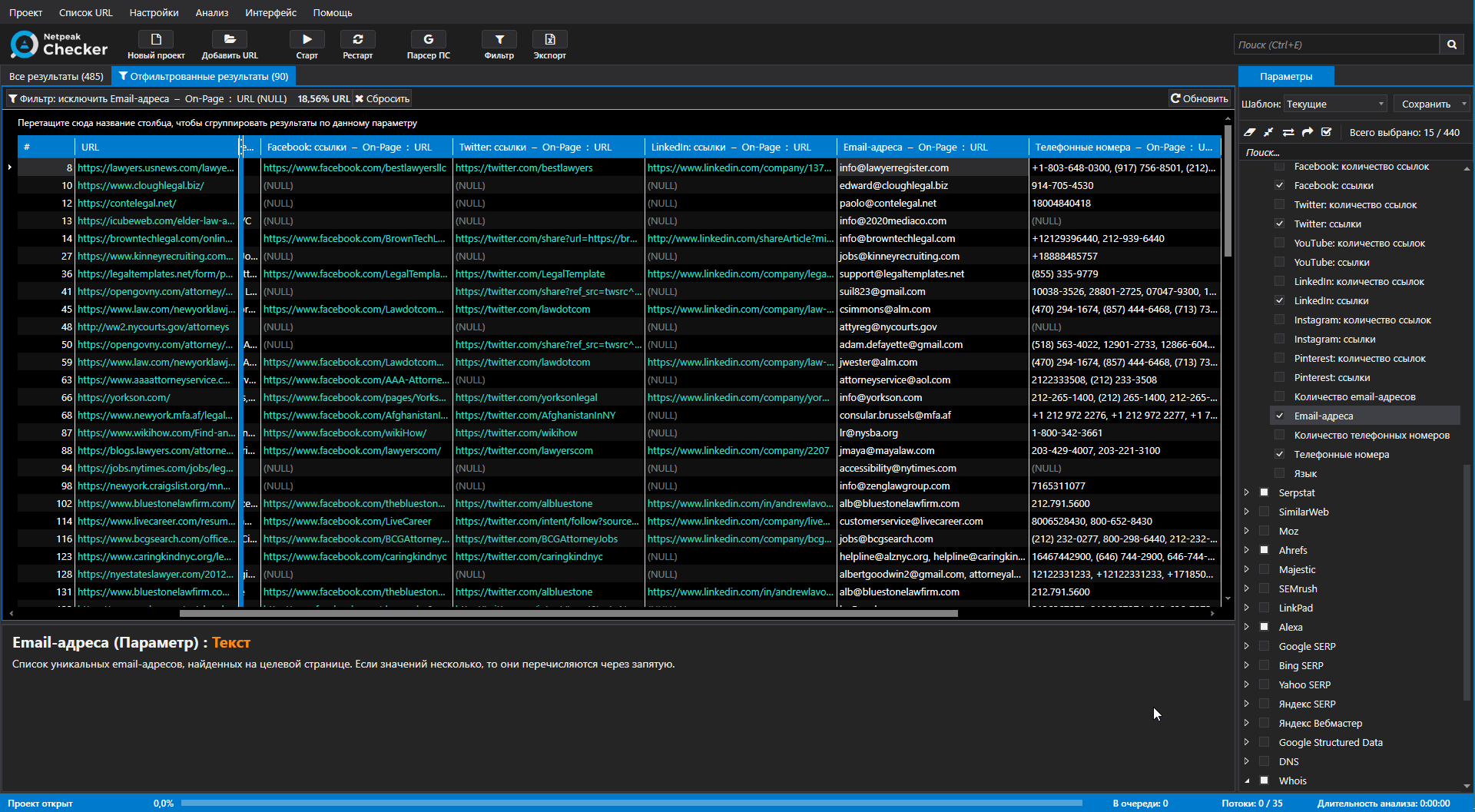The height and width of the screenshot is (812, 1475).
Task: Expand the Moz tree group
Action: coord(1246,531)
